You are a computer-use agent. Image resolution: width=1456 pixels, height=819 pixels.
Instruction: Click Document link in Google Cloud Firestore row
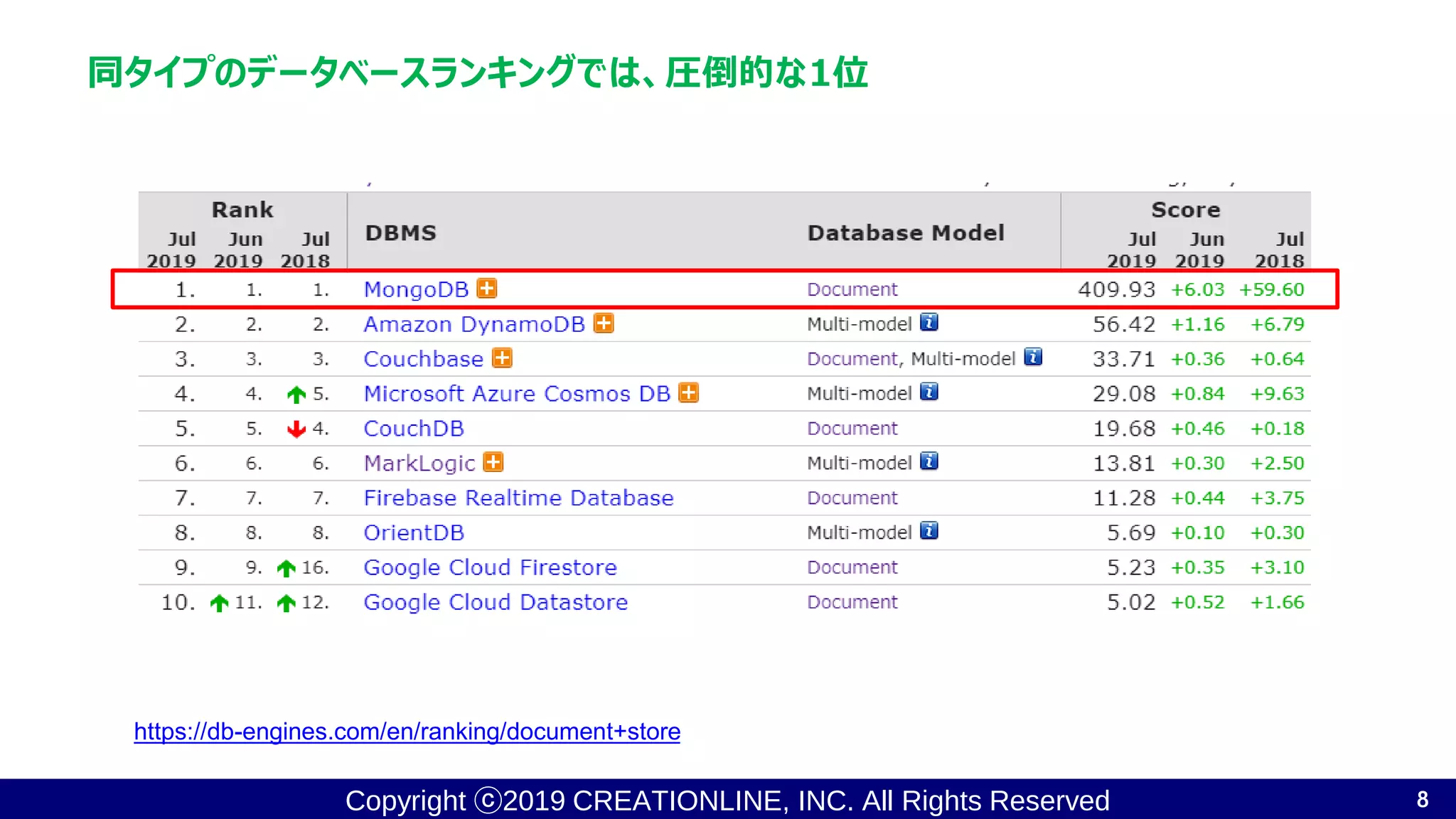point(852,567)
